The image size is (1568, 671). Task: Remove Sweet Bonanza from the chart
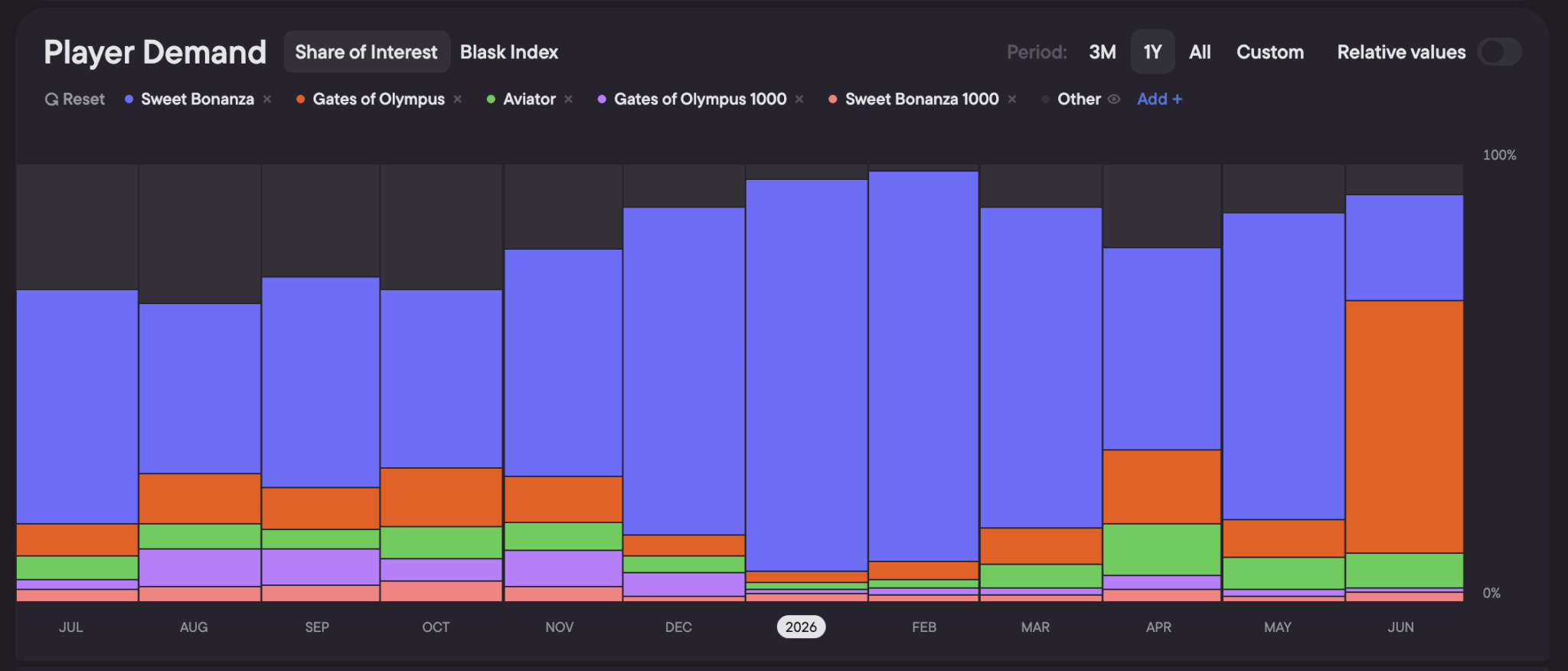pos(267,99)
